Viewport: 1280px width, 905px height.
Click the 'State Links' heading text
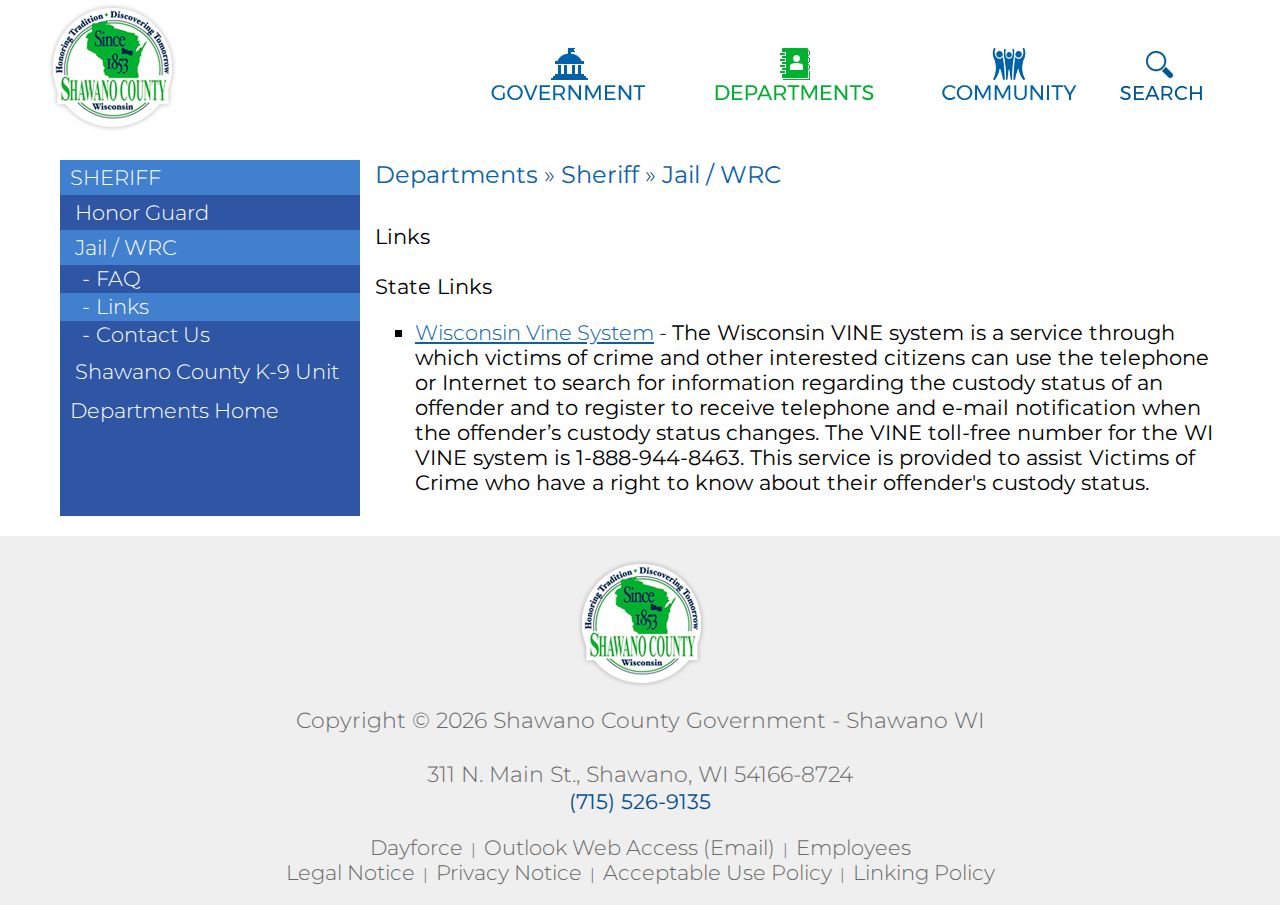[x=433, y=287]
